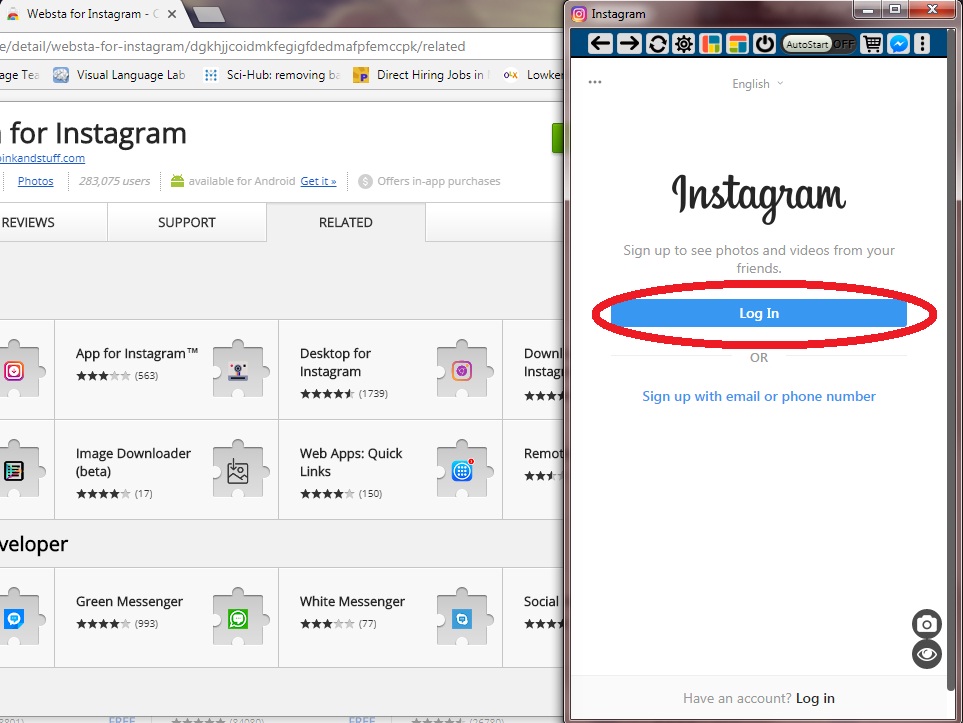Open the vertical three-dot menu in the Instagram toolbar
This screenshot has width=963, height=723.
pyautogui.click(x=922, y=44)
